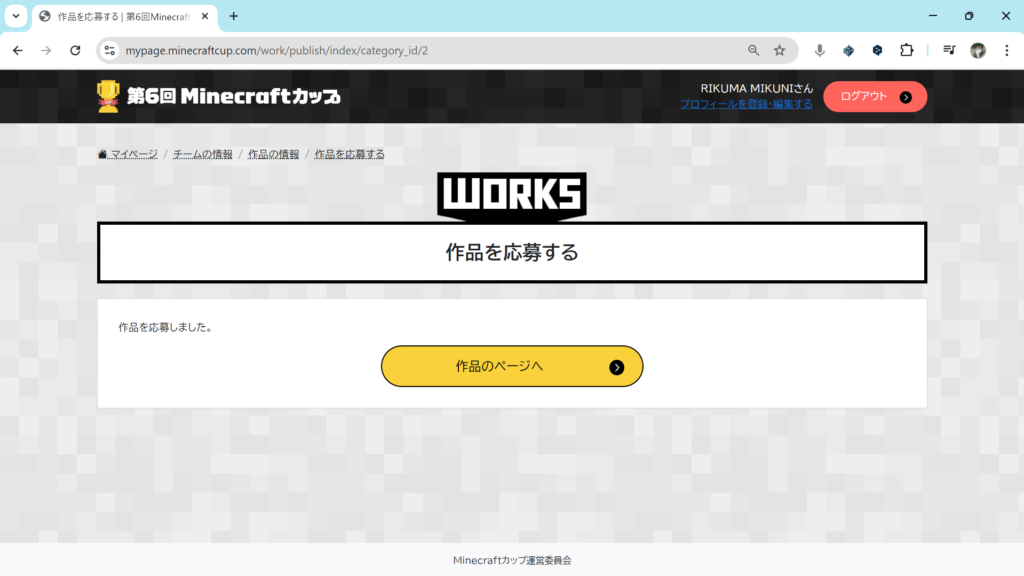Open the Chrome profile avatar
This screenshot has width=1024, height=576.
pyautogui.click(x=978, y=50)
